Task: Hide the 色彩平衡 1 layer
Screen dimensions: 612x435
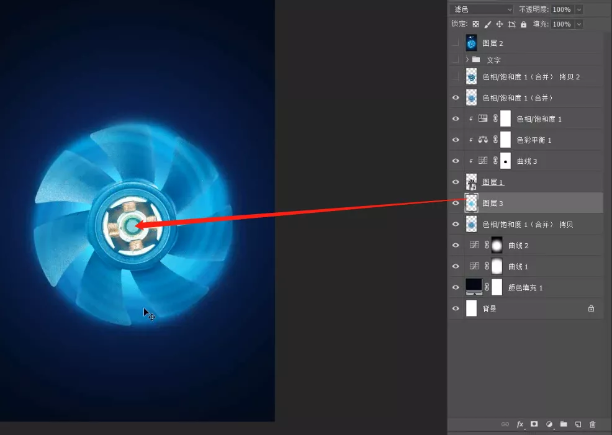Action: point(455,140)
